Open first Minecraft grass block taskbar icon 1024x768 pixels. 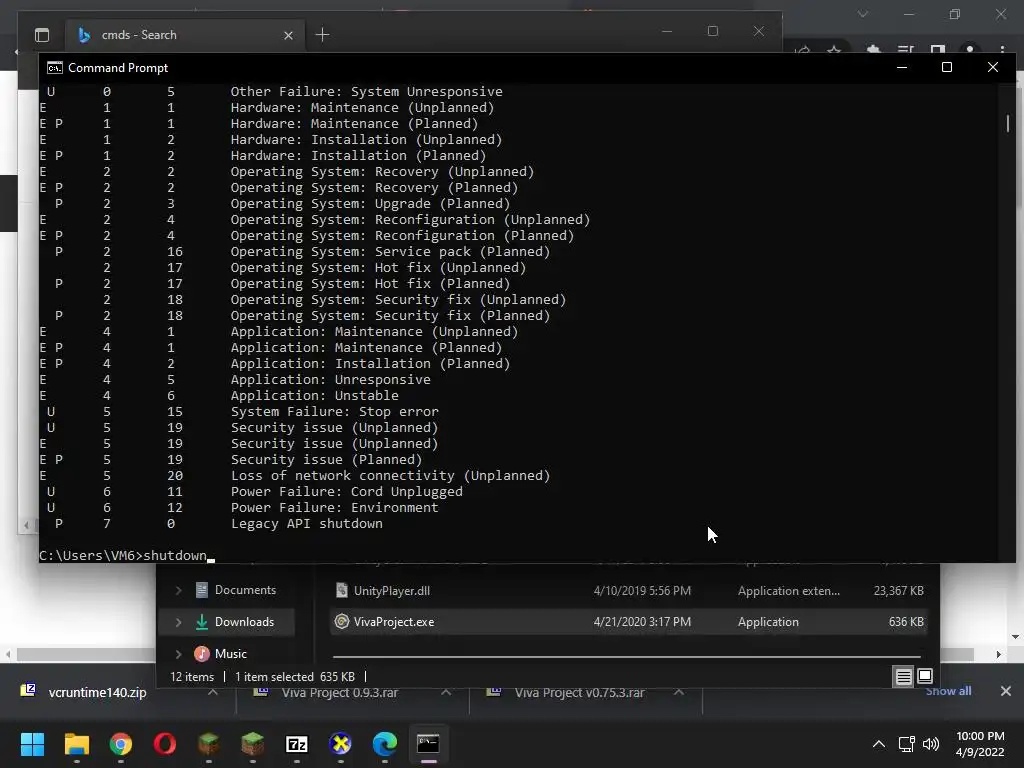tap(209, 744)
